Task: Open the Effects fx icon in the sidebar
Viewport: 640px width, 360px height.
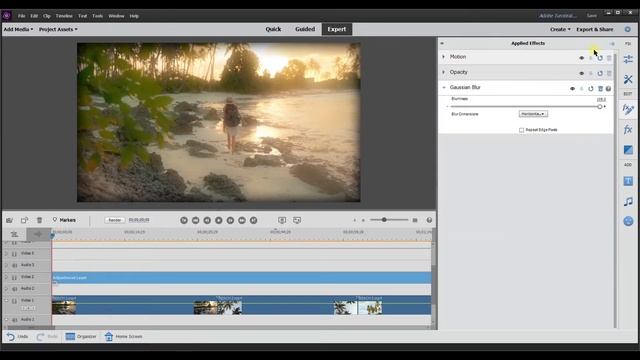Action: pyautogui.click(x=628, y=130)
